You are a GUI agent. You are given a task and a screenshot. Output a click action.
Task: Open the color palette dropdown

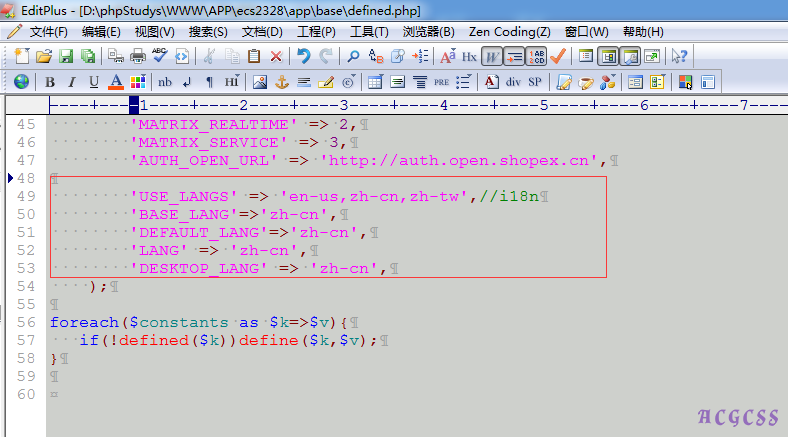tap(137, 81)
